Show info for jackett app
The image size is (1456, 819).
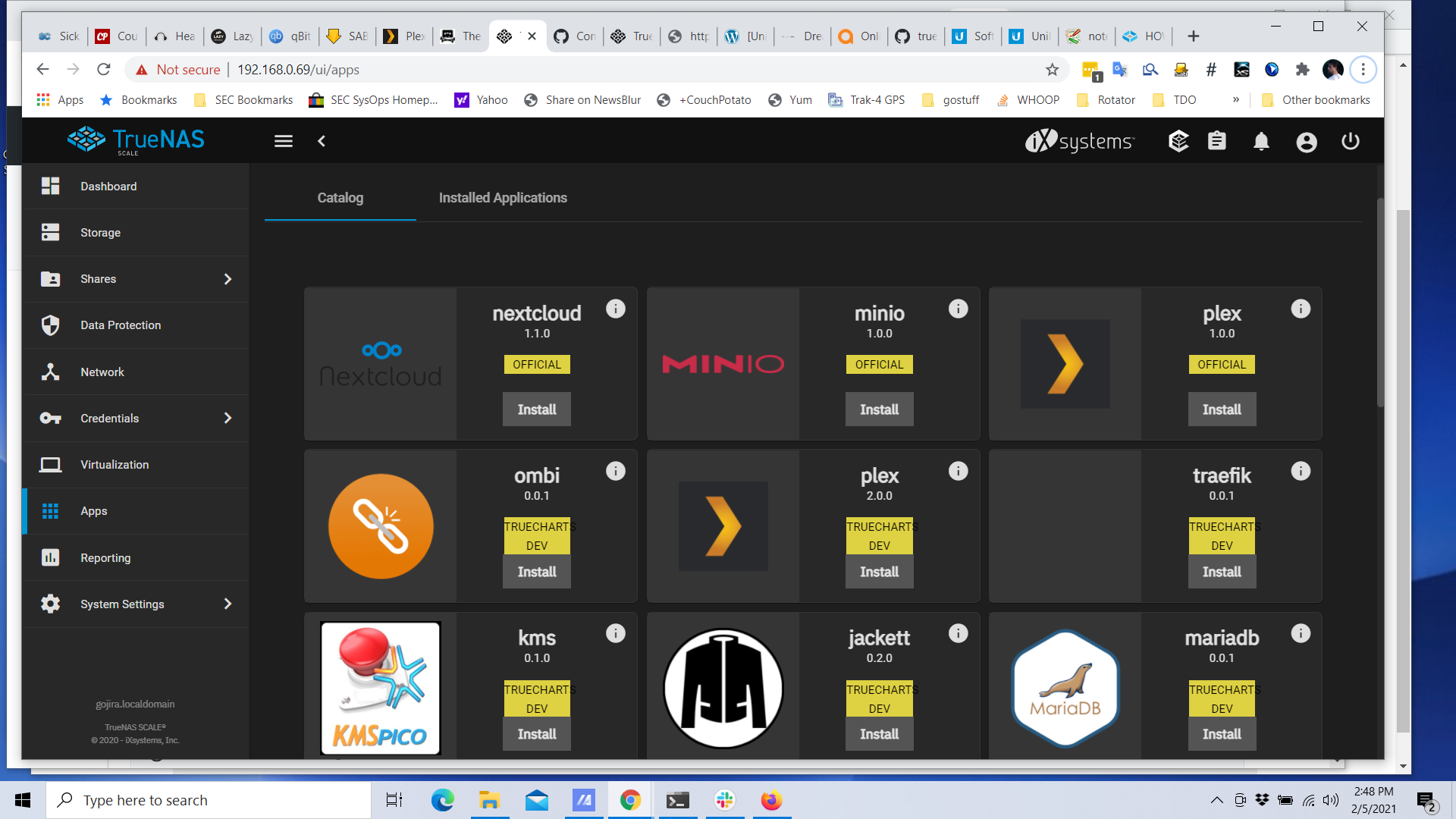958,633
